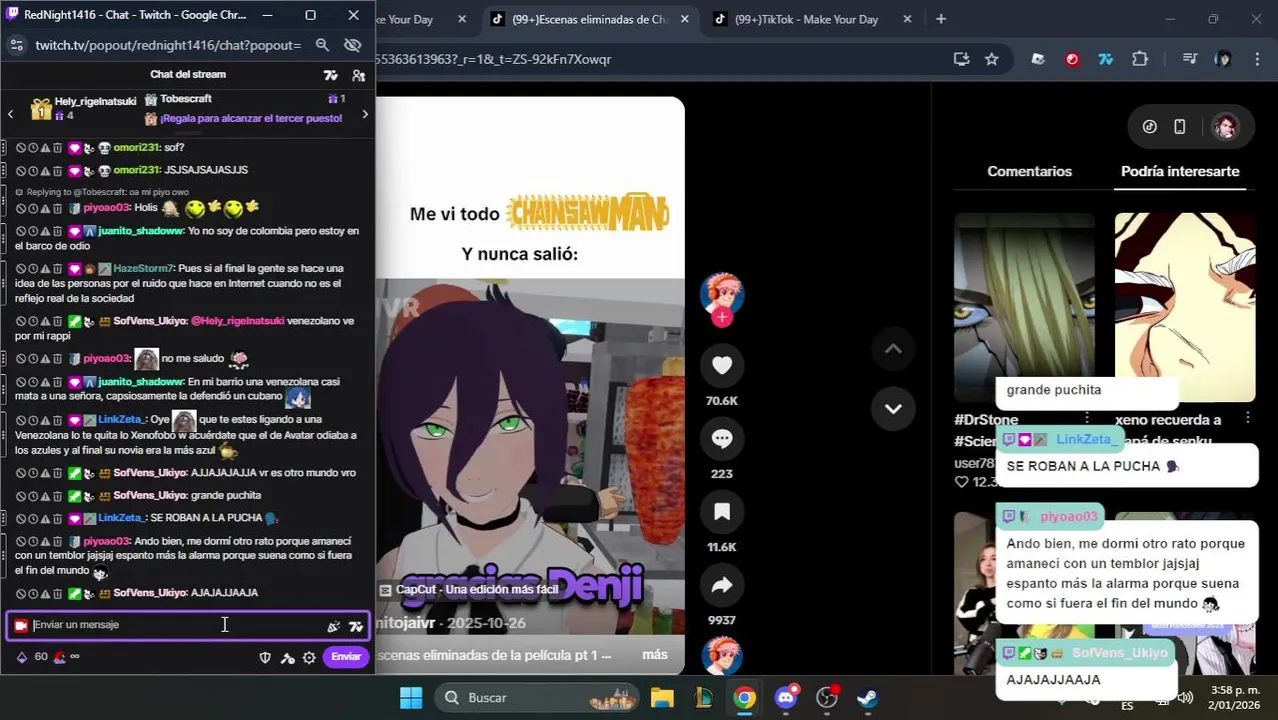Open chat settings gear icon
This screenshot has height=720, width=1278.
click(x=309, y=657)
